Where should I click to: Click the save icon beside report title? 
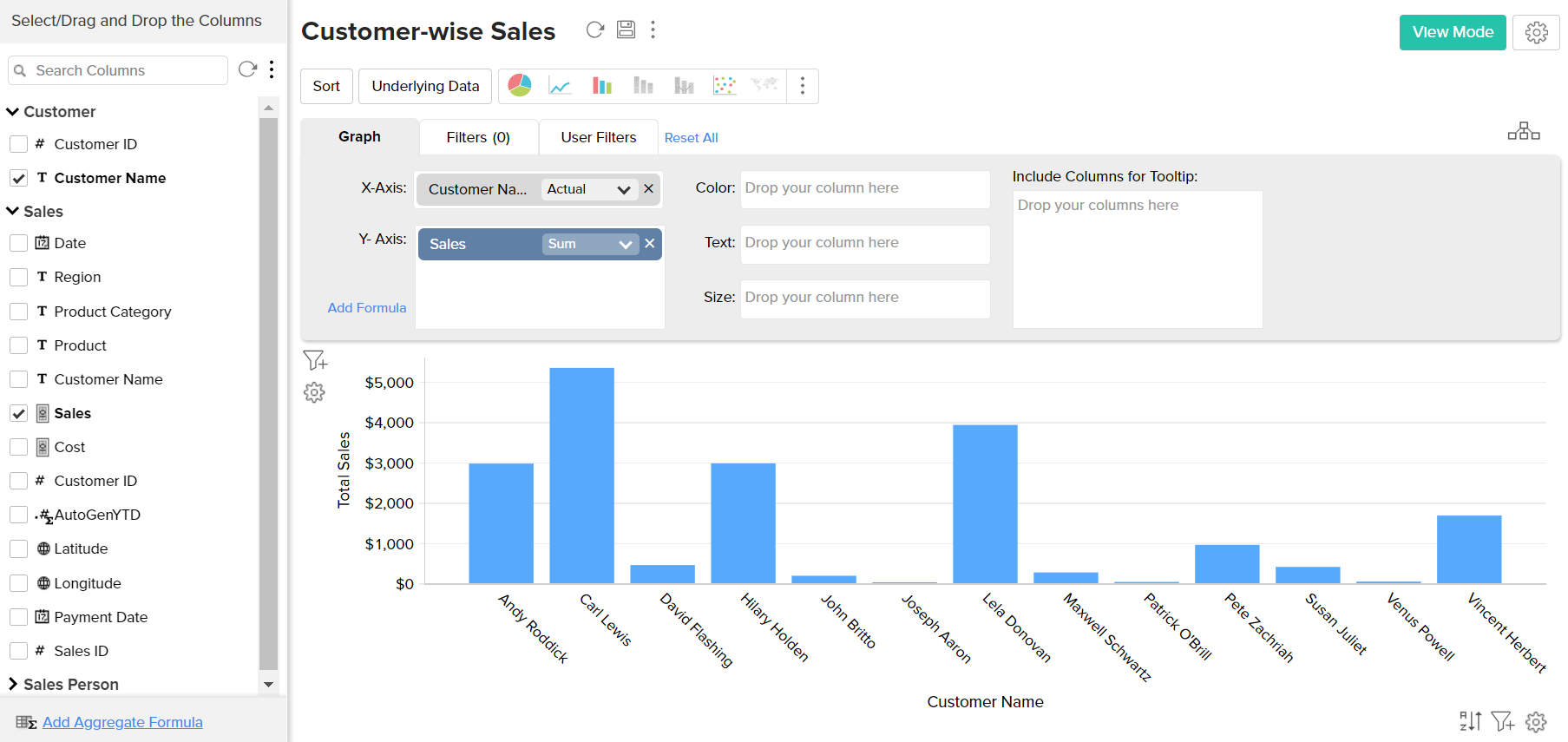[626, 30]
